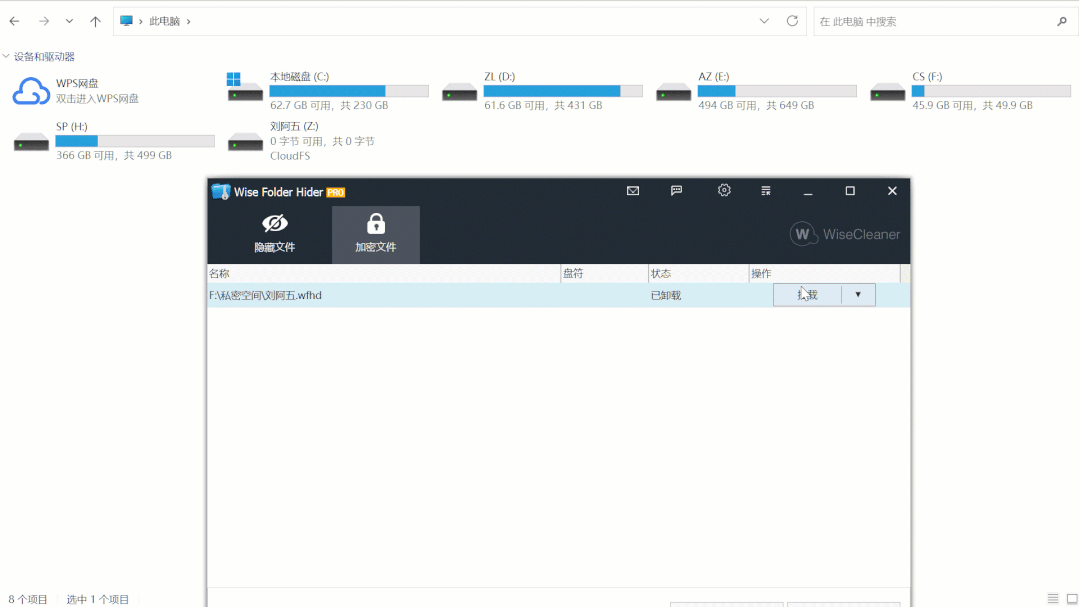This screenshot has width=1079, height=607.
Task: Click the mail icon in Wise Folder Hider
Action: tap(633, 191)
